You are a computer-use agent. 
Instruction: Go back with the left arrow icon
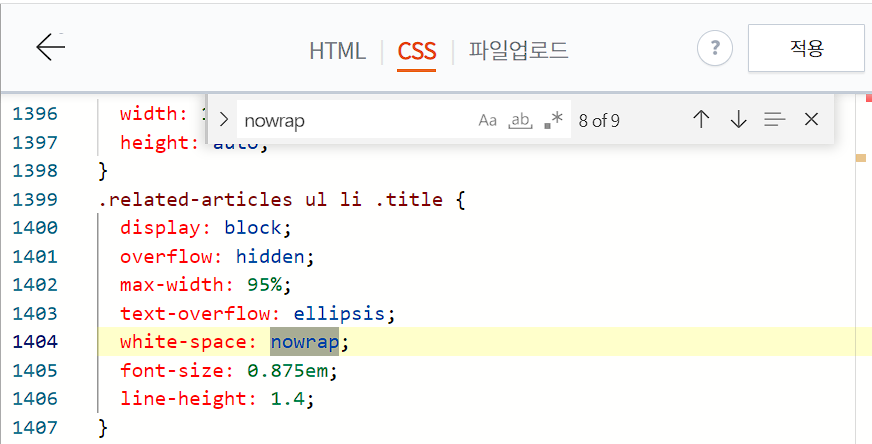point(51,47)
